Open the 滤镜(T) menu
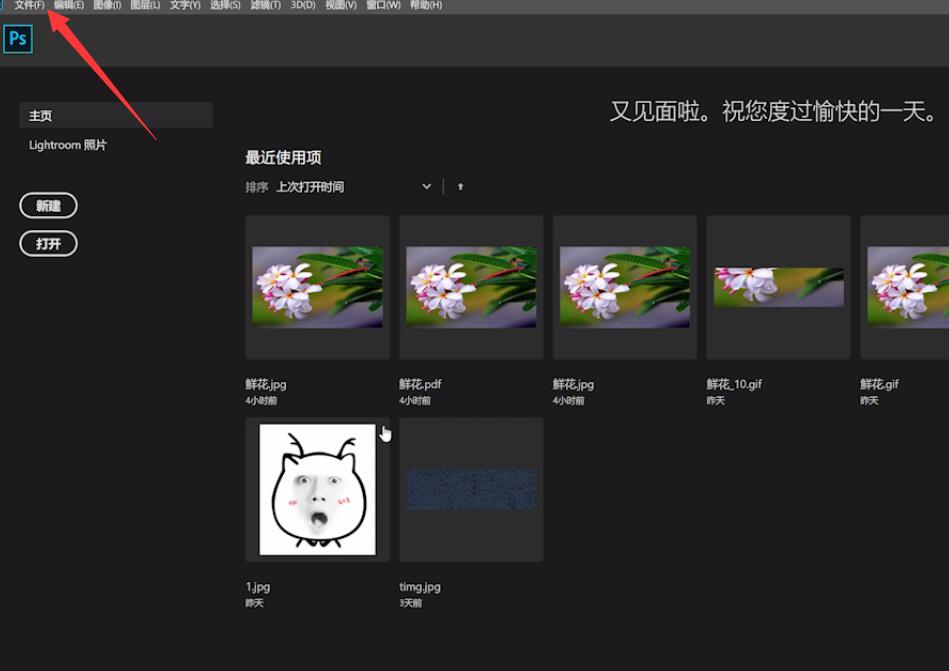The image size is (949, 671). pyautogui.click(x=266, y=5)
